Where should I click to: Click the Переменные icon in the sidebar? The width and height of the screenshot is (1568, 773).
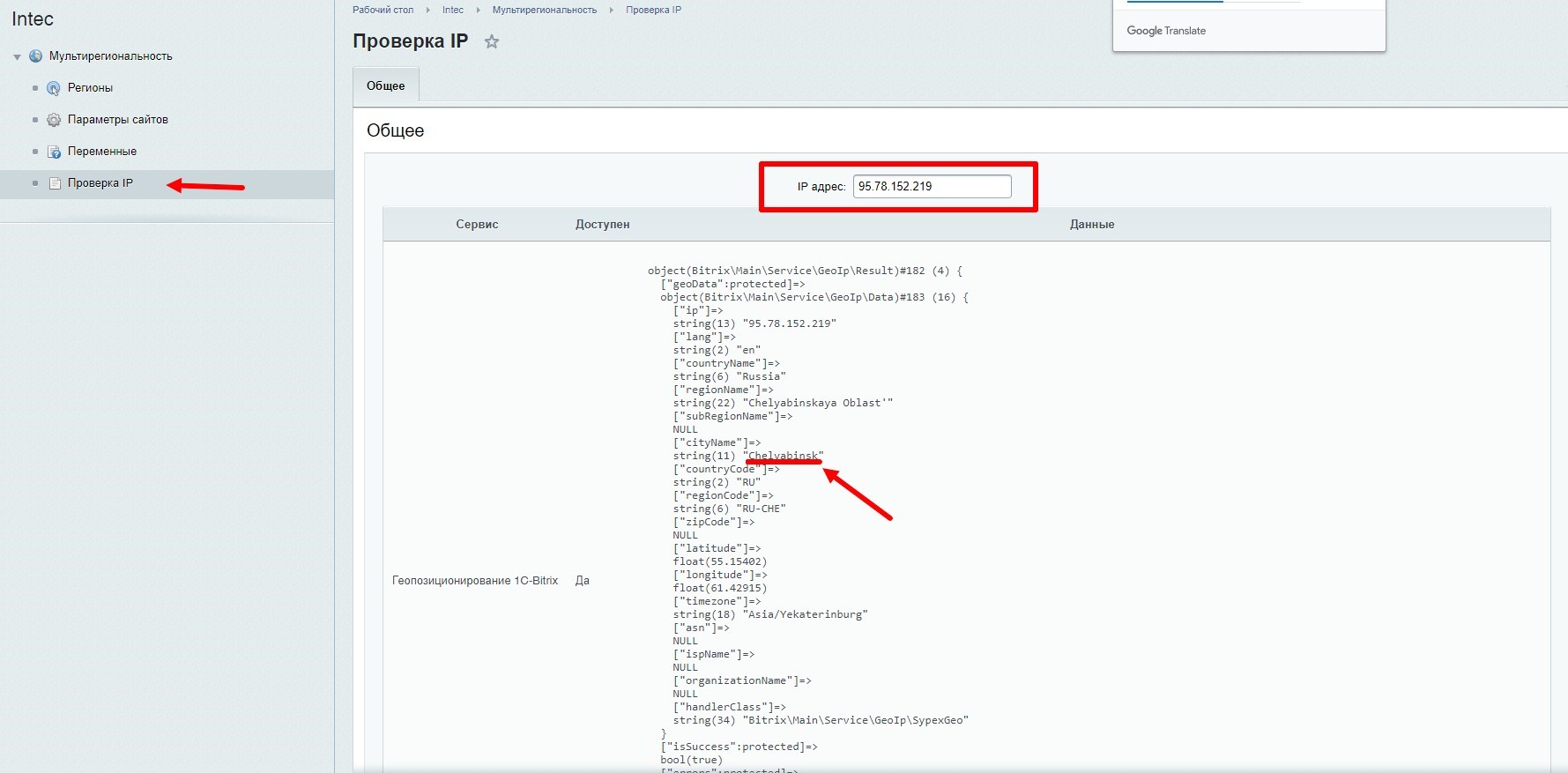pyautogui.click(x=54, y=152)
